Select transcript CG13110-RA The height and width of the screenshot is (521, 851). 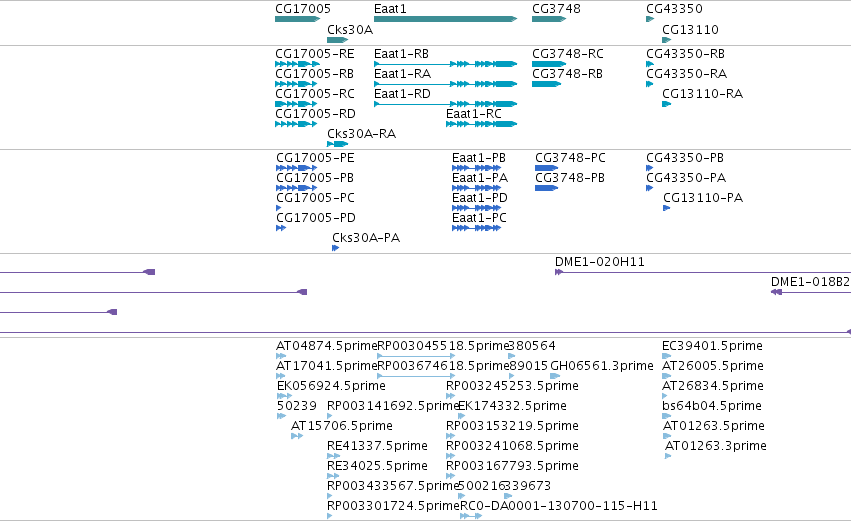(703, 94)
